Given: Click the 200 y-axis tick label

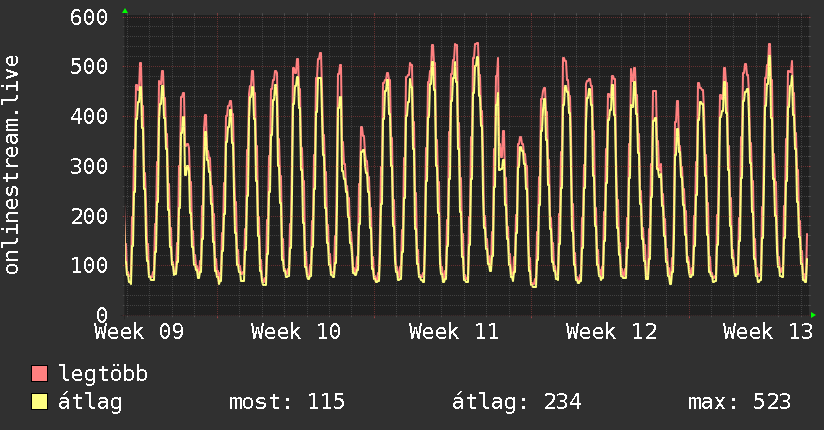Looking at the screenshot, I should [89, 216].
